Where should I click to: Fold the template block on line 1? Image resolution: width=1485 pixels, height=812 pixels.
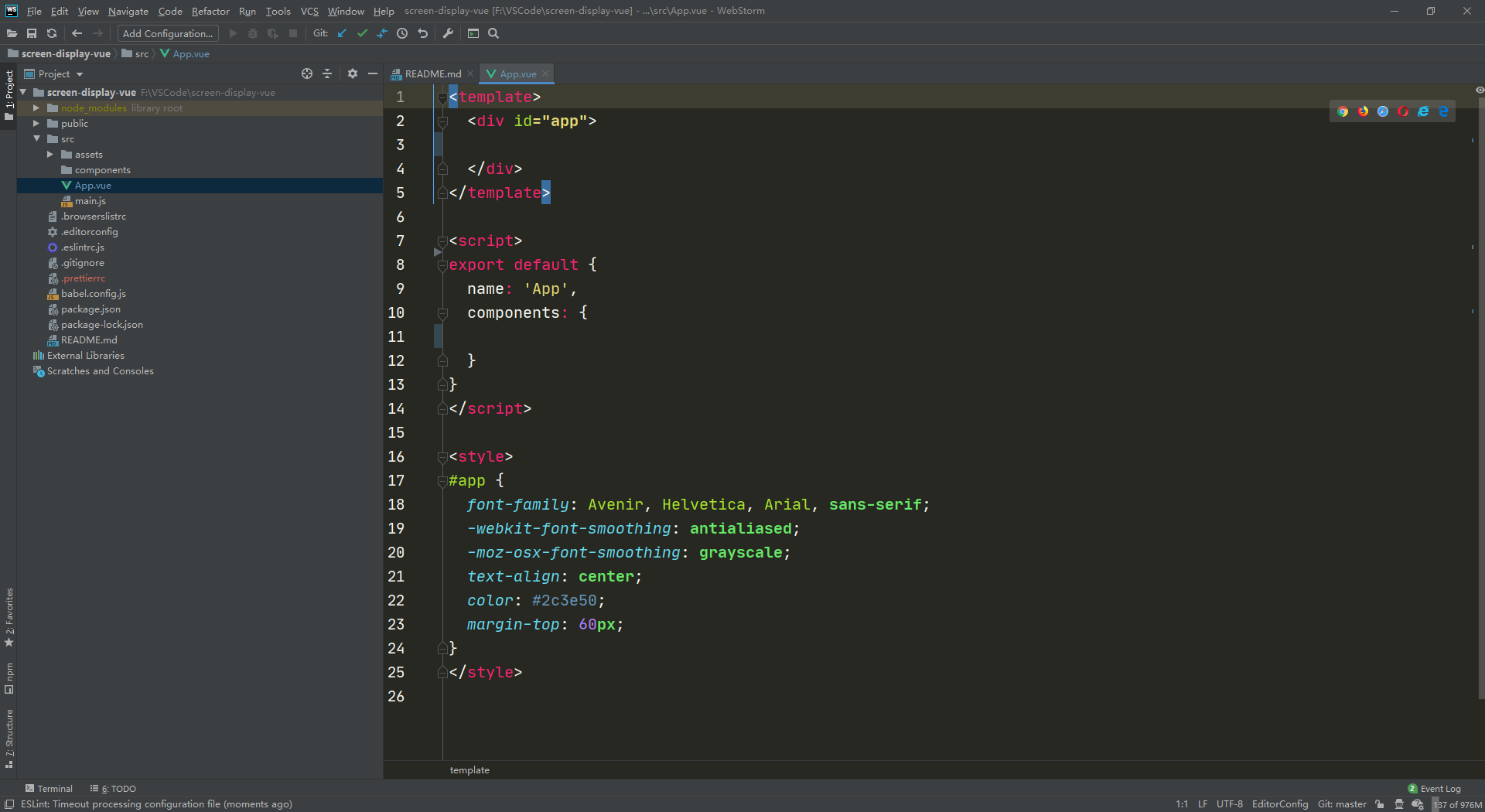click(442, 97)
